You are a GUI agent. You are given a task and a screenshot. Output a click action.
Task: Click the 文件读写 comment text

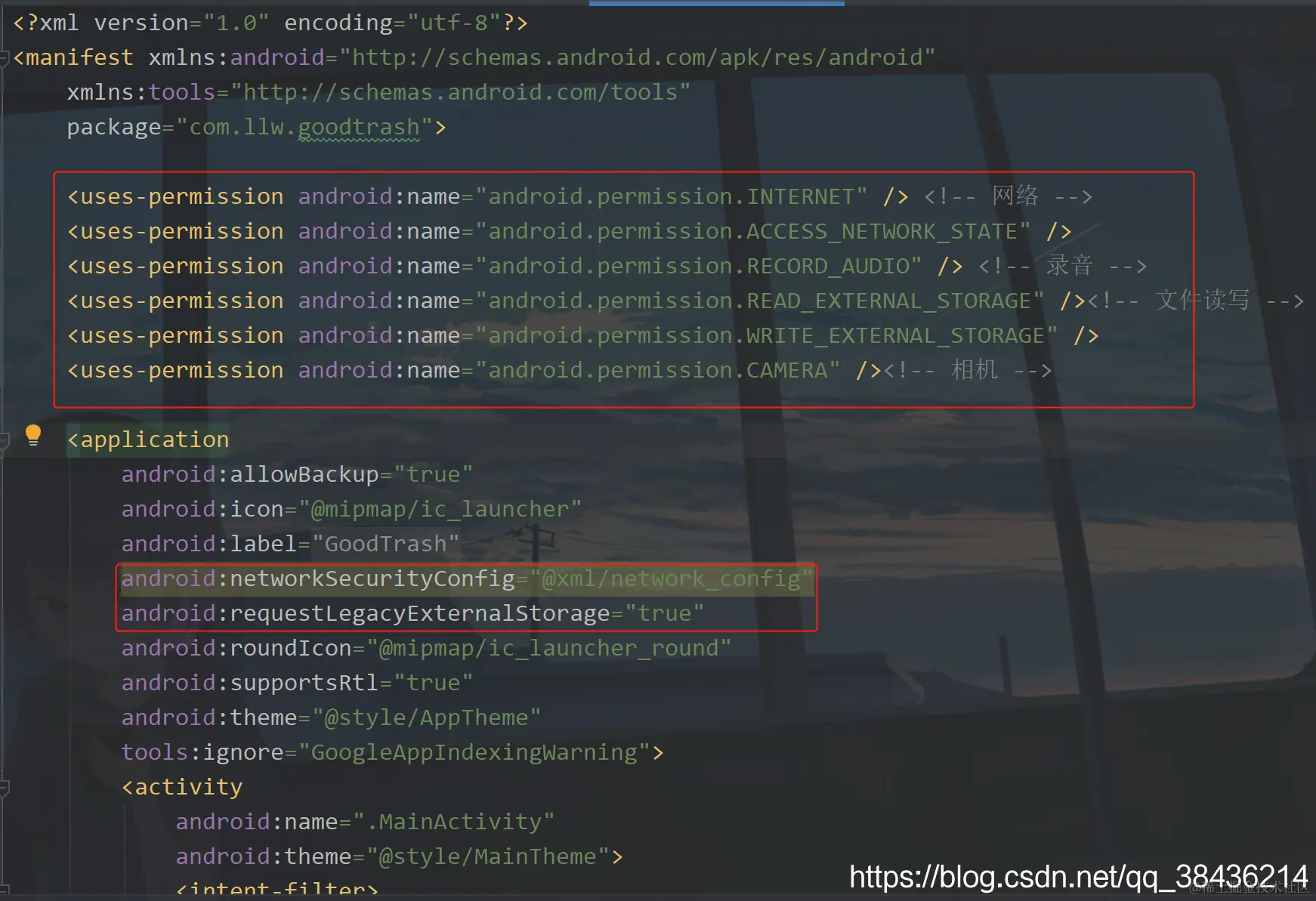[1203, 301]
